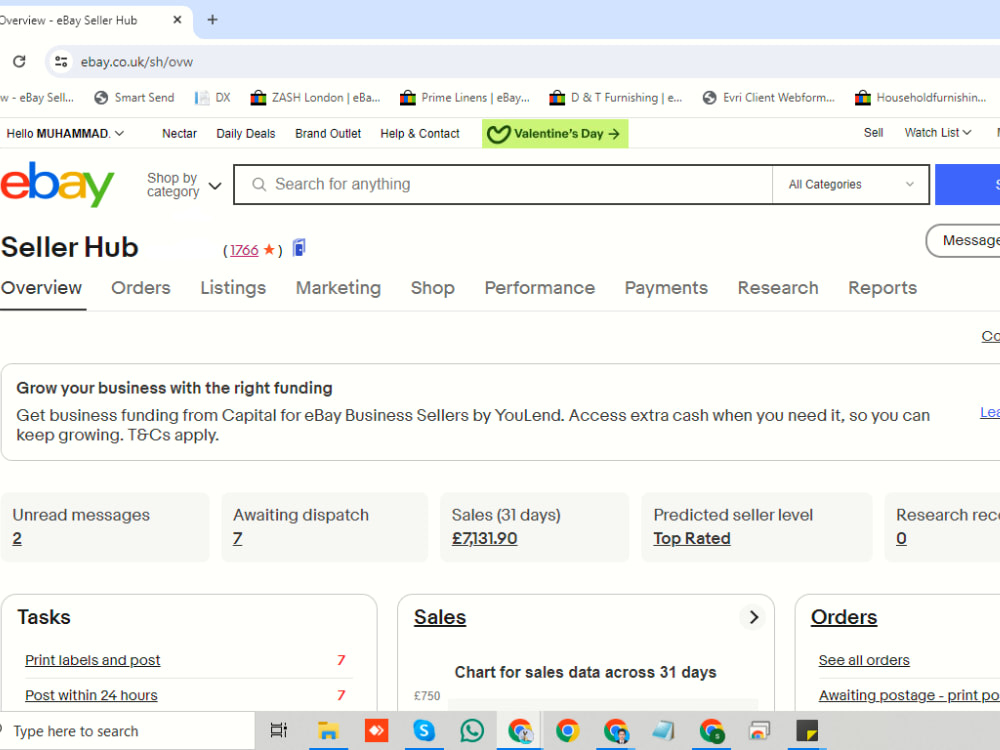
Task: Open unread messages count 2
Action: tap(17, 538)
